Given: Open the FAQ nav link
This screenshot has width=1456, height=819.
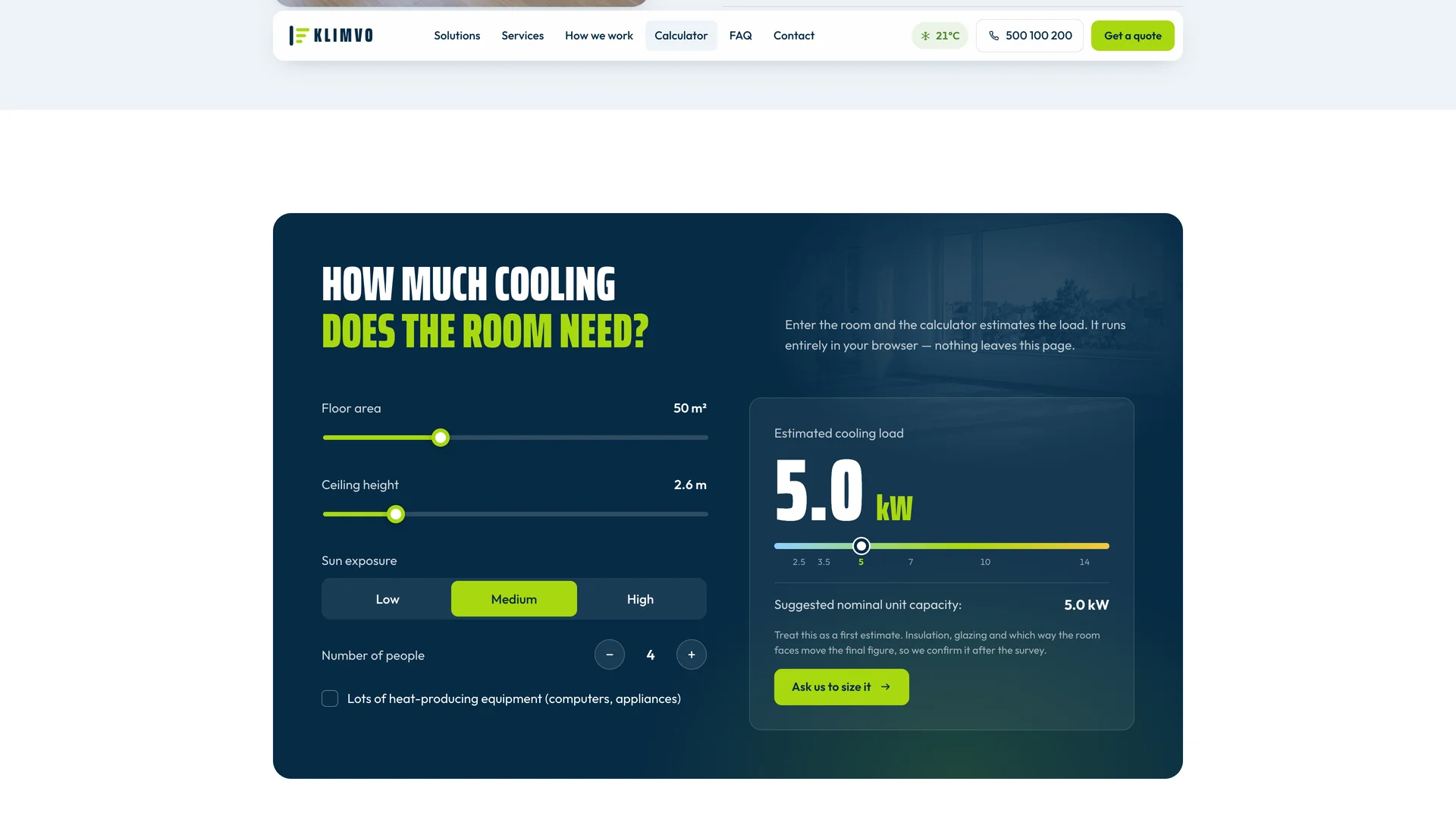Looking at the screenshot, I should [x=740, y=36].
